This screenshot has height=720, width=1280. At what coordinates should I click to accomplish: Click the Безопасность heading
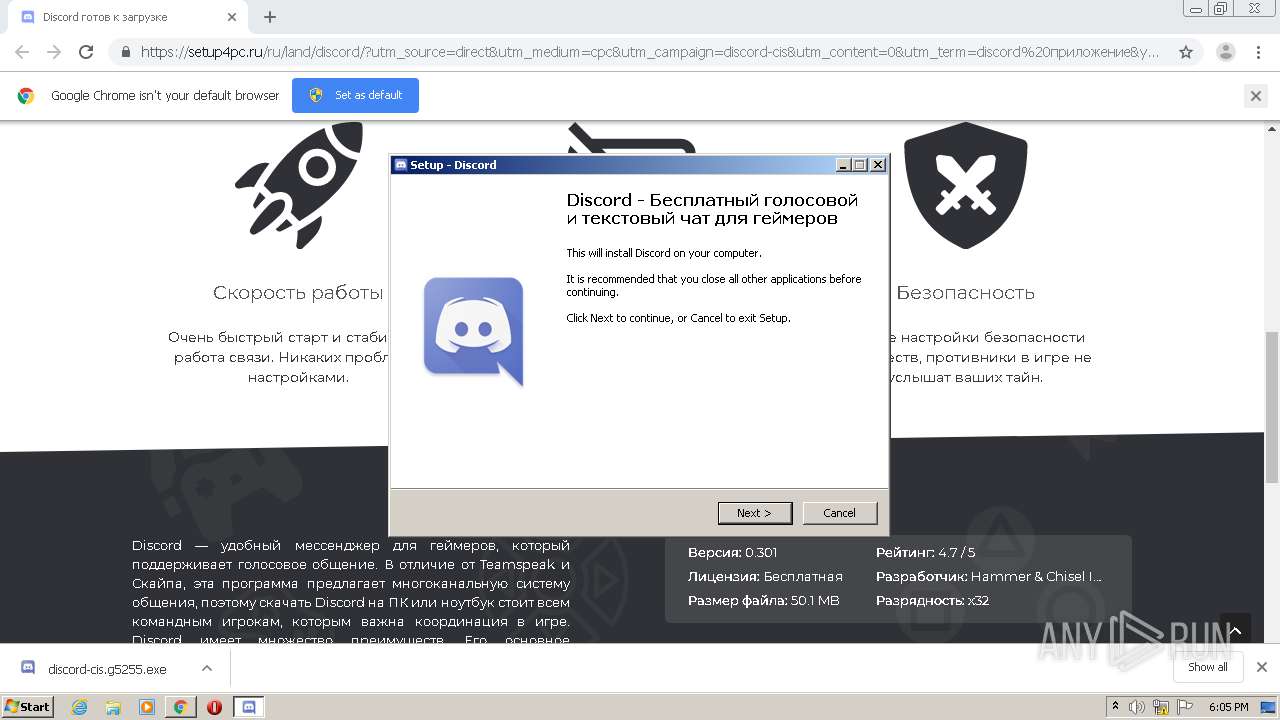[966, 293]
